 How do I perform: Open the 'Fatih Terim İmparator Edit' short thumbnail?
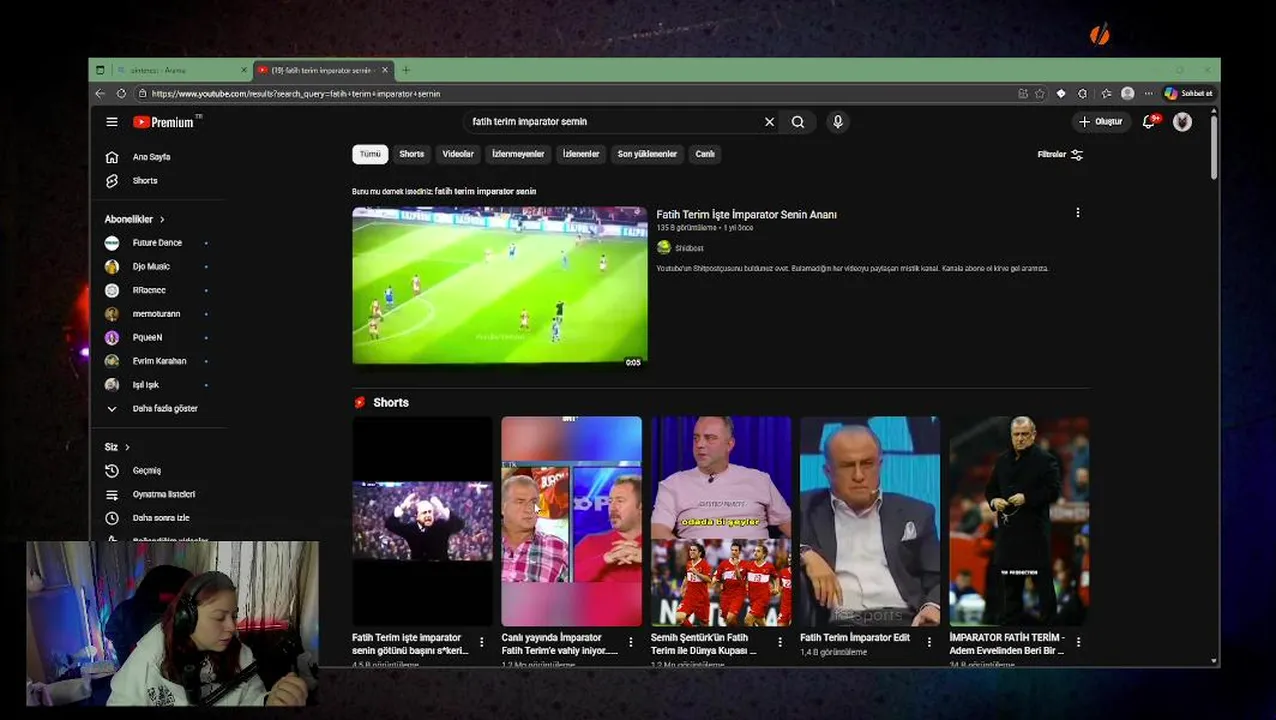870,521
